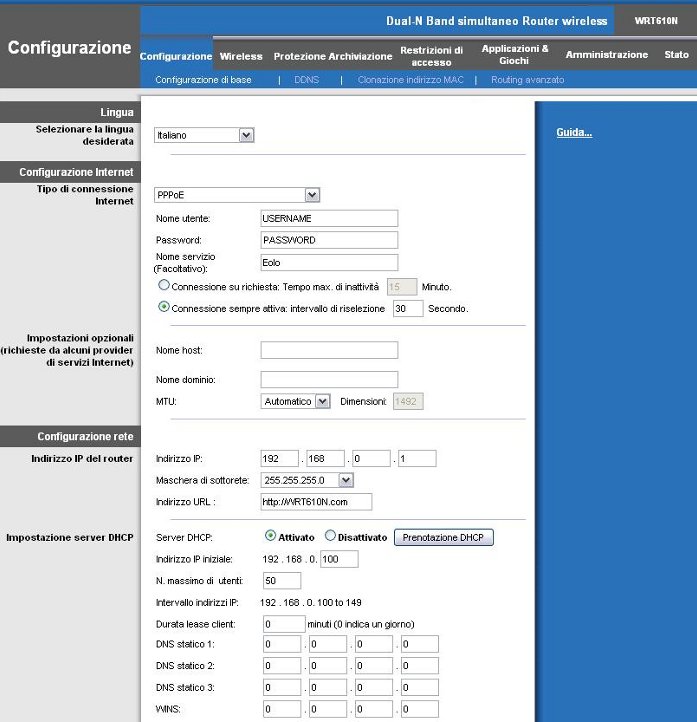Click the Nome dominio input field

tap(329, 379)
